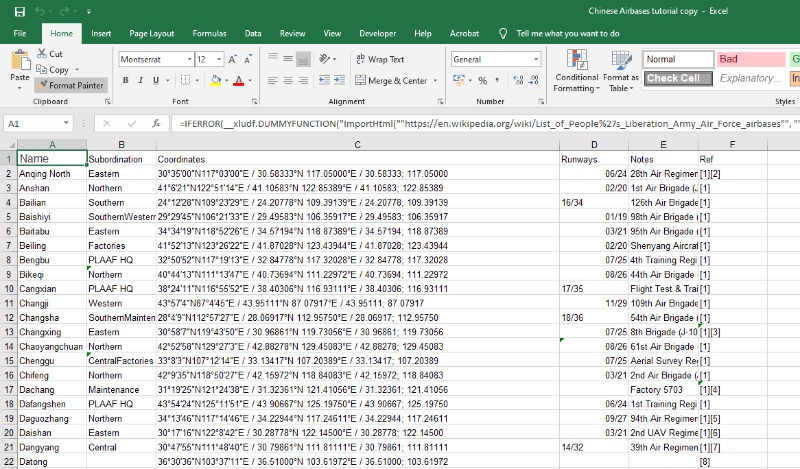Click the Paste clipboard icon
The height and width of the screenshot is (469, 800).
(20, 60)
